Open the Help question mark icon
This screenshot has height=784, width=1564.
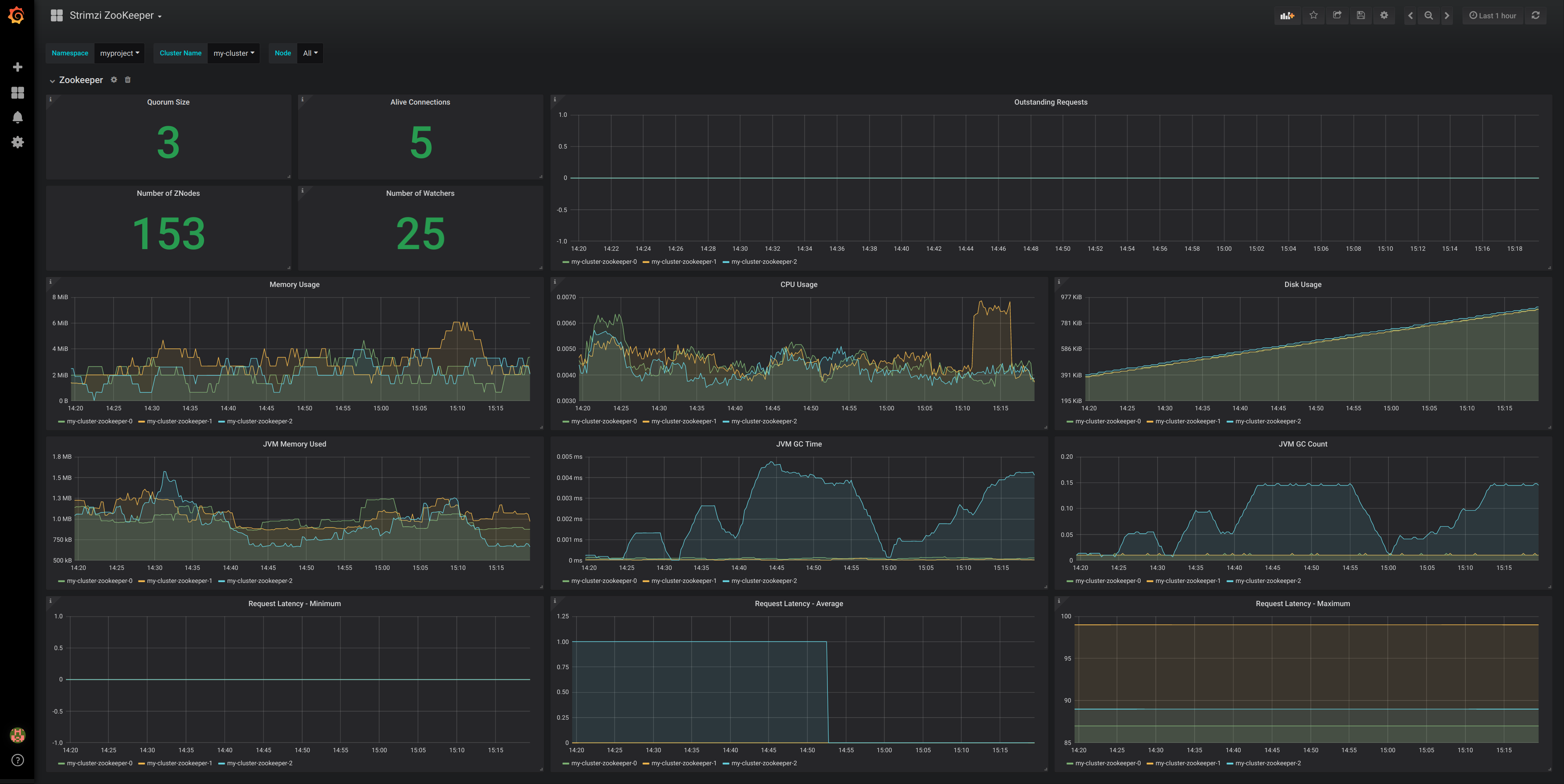(x=18, y=760)
